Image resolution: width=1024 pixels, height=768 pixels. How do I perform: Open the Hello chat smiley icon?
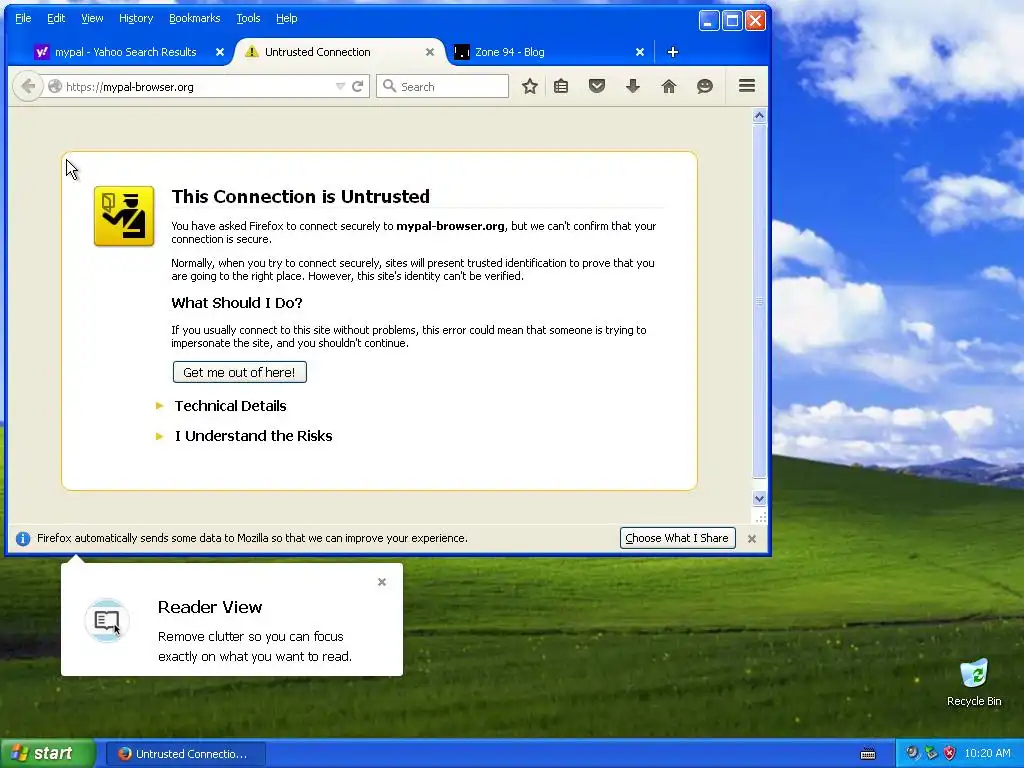click(705, 86)
